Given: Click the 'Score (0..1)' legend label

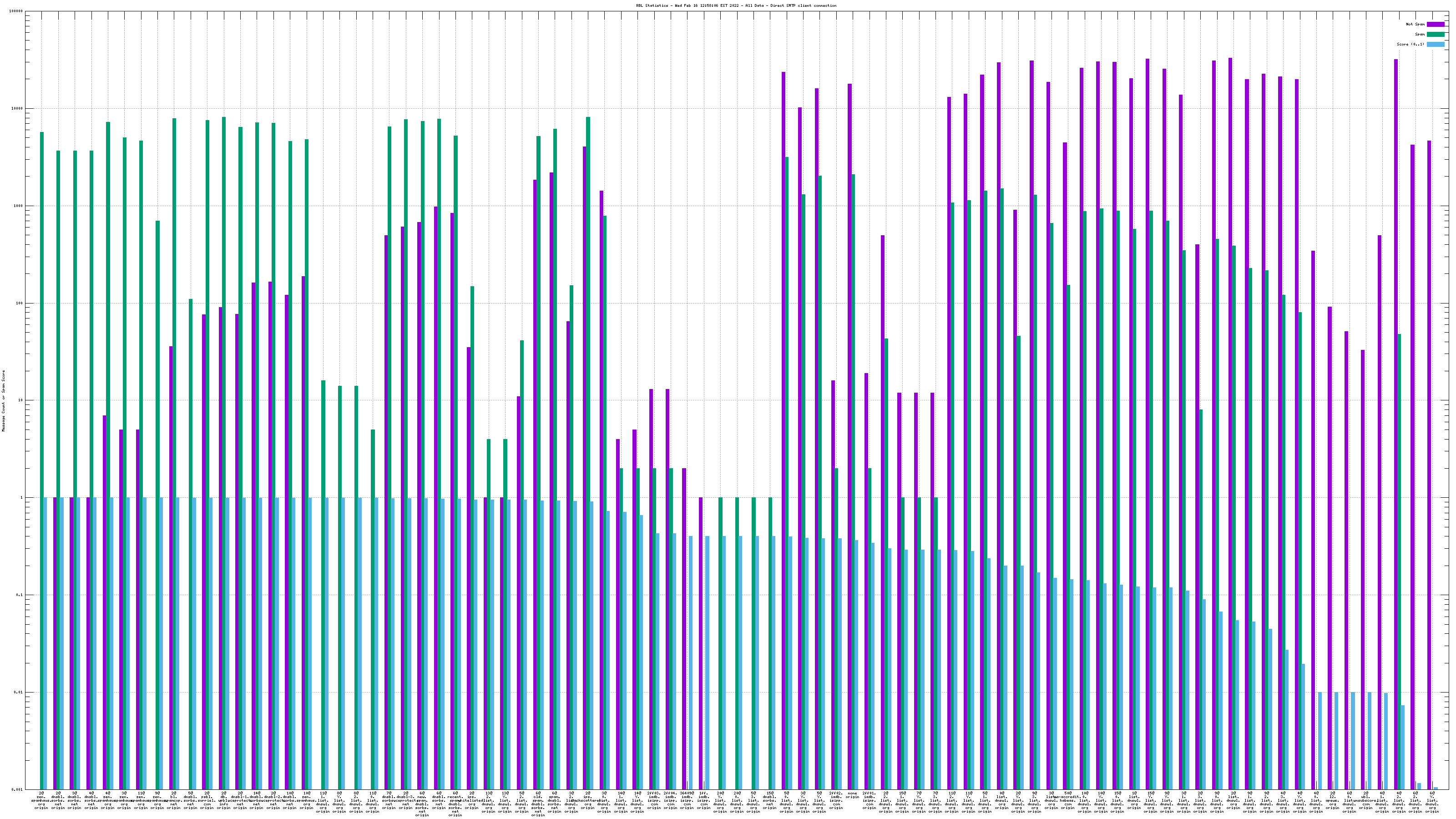Looking at the screenshot, I should [x=1411, y=44].
